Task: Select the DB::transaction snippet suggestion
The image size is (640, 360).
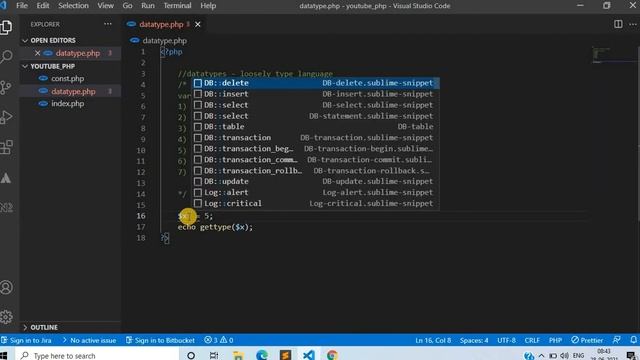Action: pos(316,138)
